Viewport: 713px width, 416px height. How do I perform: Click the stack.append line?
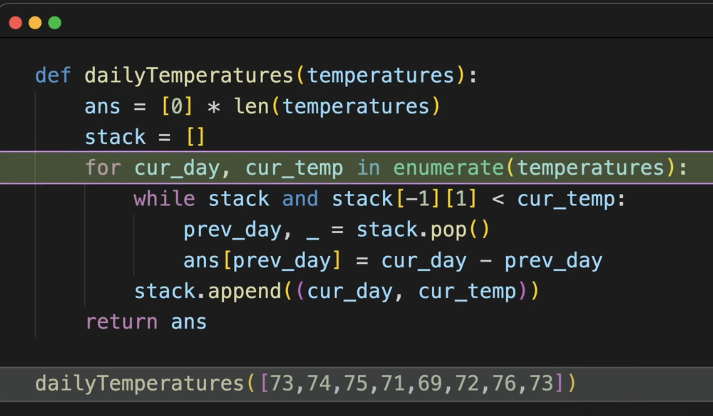336,291
